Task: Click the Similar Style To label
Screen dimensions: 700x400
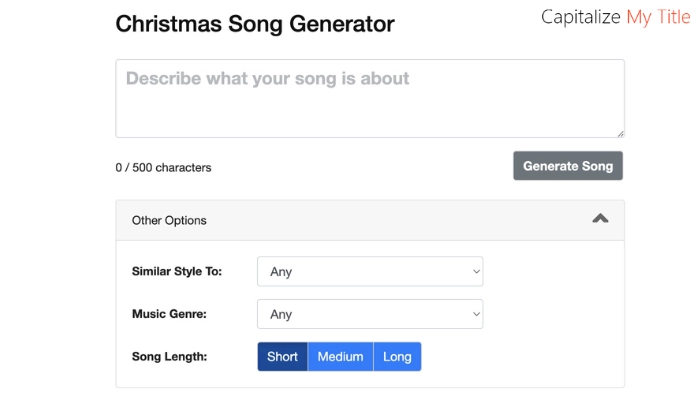Action: [177, 271]
